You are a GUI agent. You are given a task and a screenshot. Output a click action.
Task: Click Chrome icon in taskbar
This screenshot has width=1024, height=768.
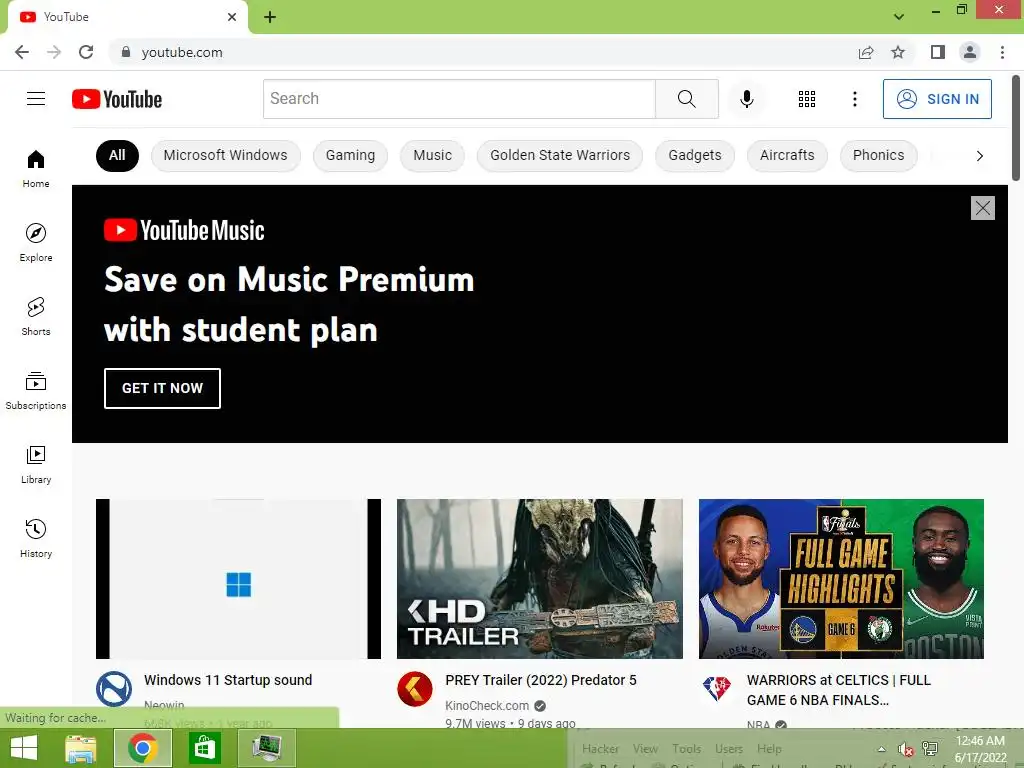coord(143,748)
